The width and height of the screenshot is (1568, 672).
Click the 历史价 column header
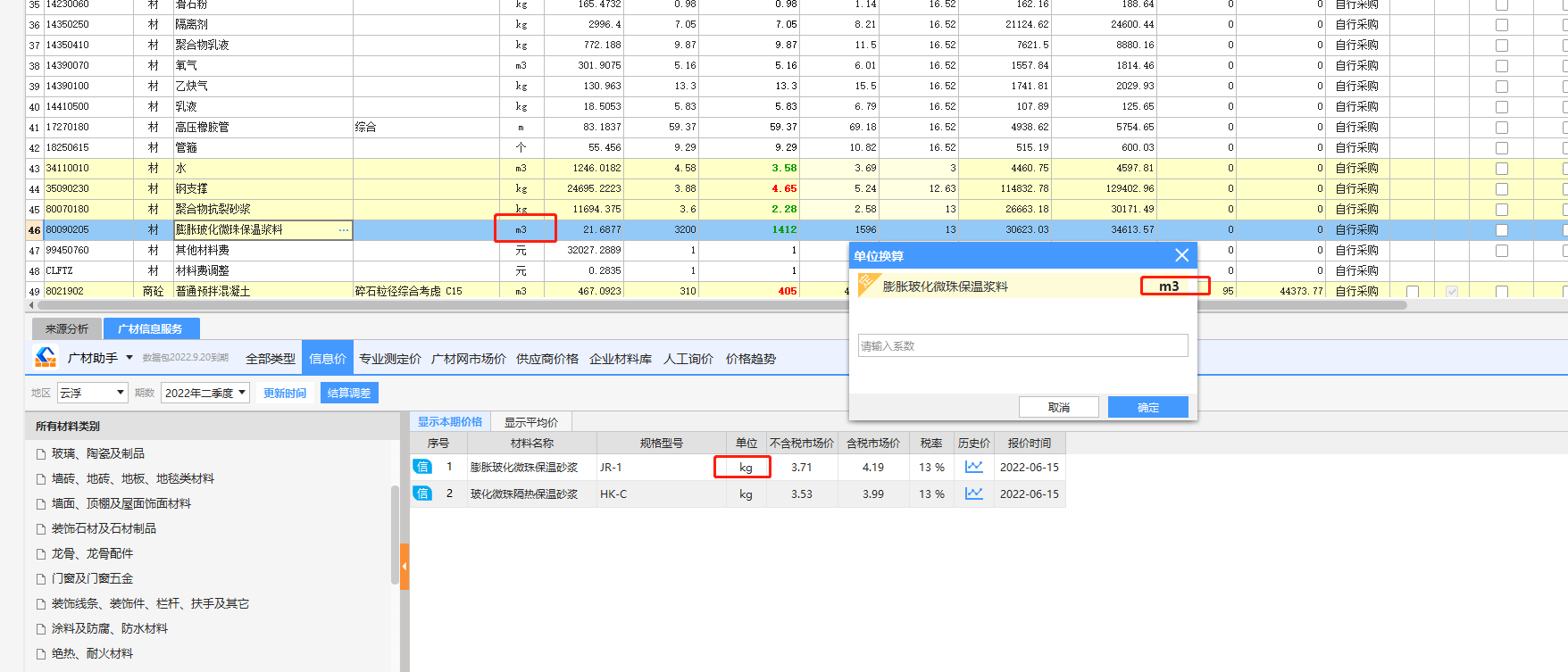973,443
